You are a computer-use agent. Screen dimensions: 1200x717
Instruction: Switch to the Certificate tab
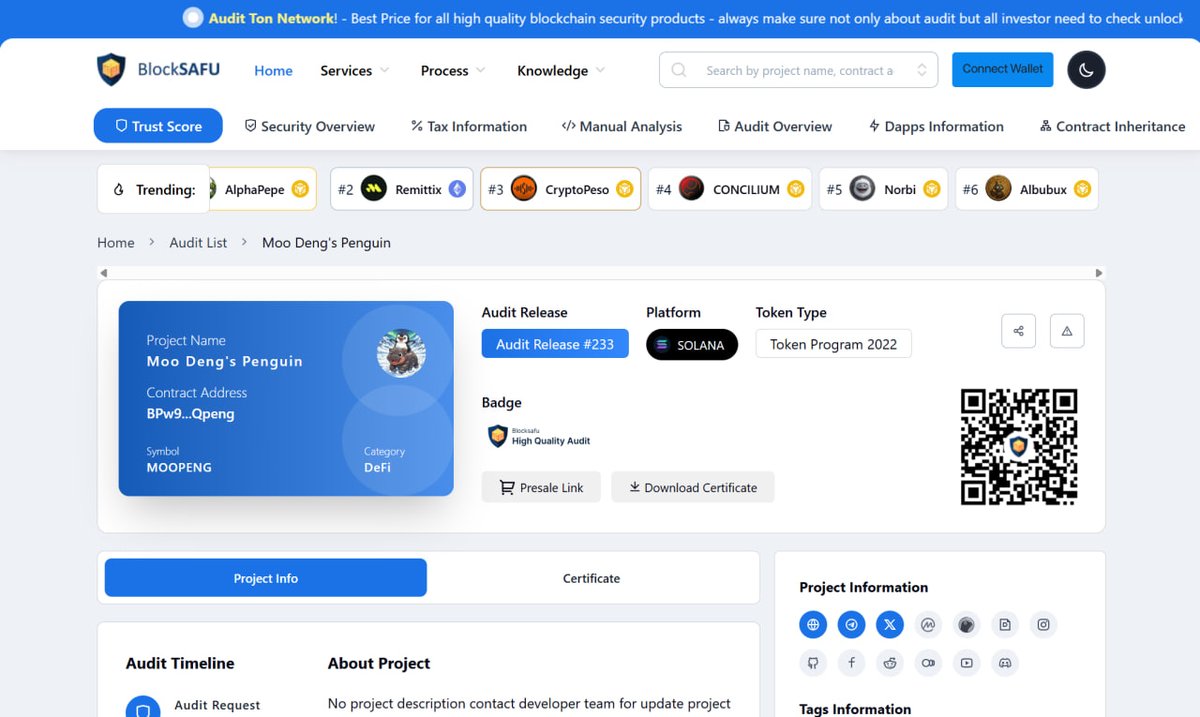click(x=591, y=578)
